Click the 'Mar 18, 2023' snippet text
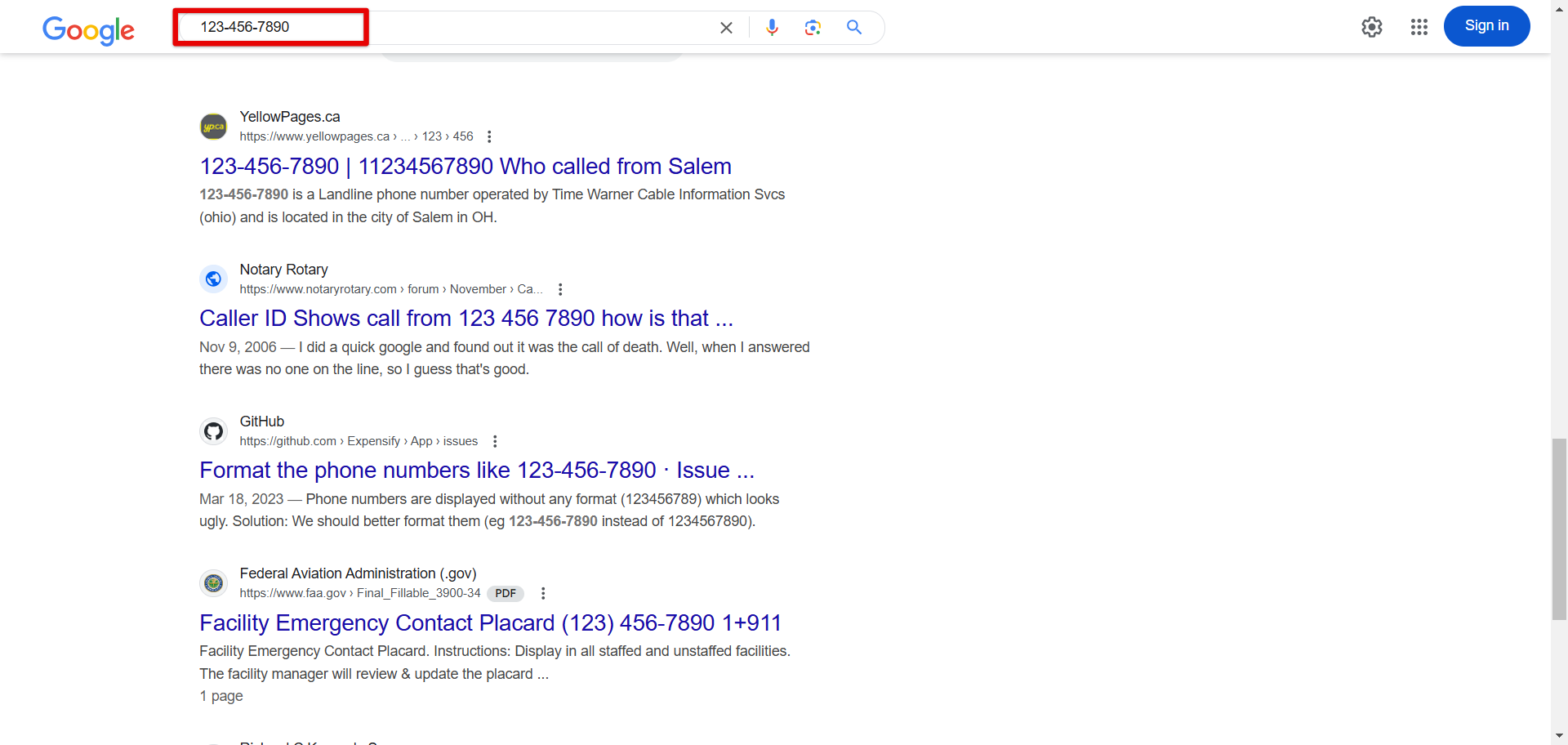 [242, 499]
